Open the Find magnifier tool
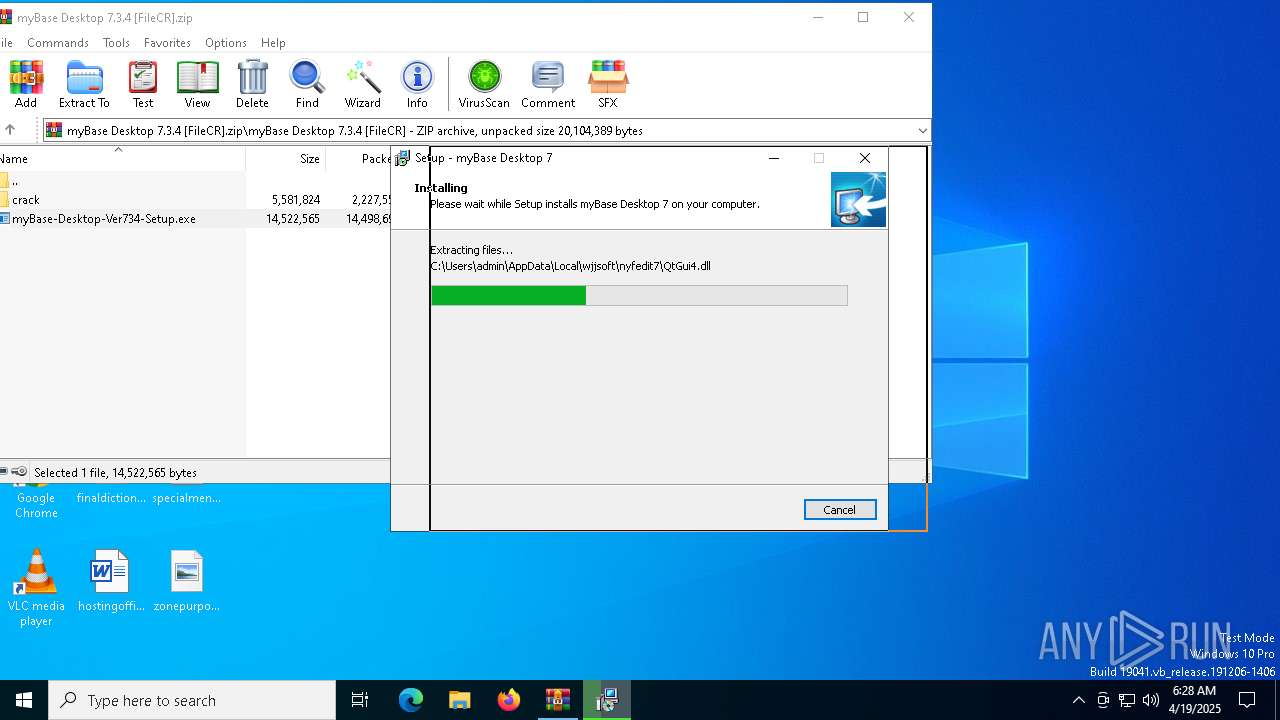Image resolution: width=1280 pixels, height=720 pixels. click(x=307, y=84)
